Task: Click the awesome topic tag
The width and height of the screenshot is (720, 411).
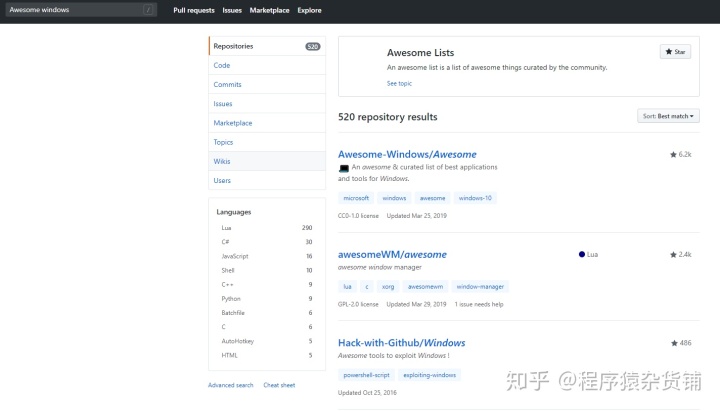Action: (x=432, y=198)
